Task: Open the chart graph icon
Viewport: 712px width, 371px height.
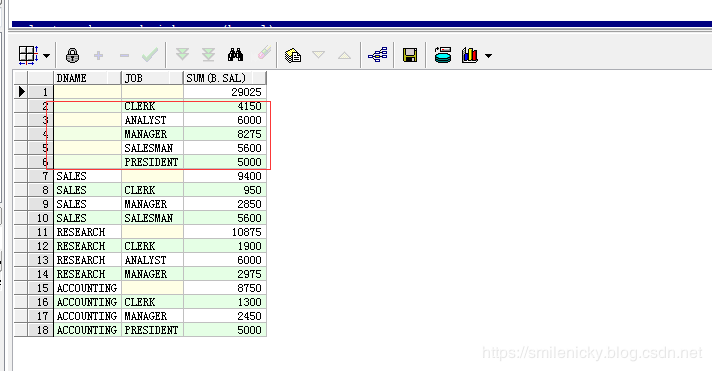Action: 470,55
